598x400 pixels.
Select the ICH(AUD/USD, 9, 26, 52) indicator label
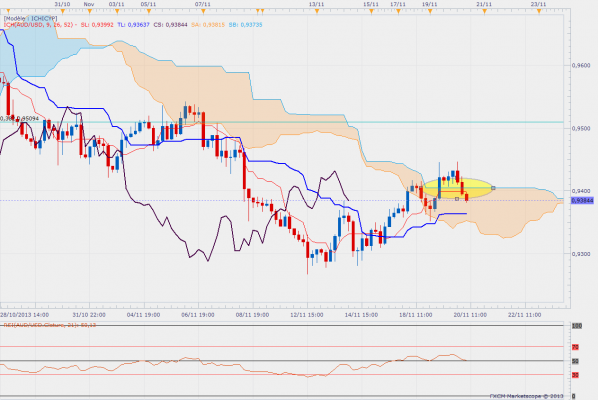pyautogui.click(x=38, y=25)
